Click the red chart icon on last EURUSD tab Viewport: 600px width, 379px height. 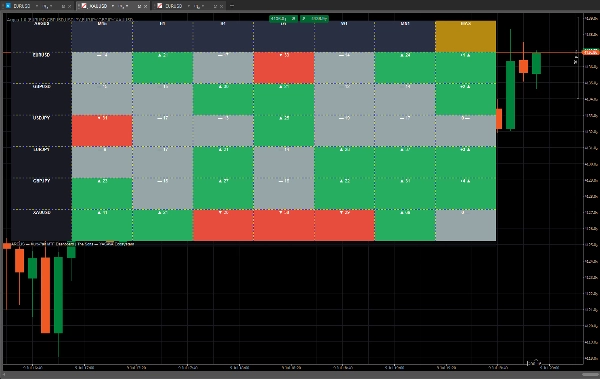pos(160,6)
